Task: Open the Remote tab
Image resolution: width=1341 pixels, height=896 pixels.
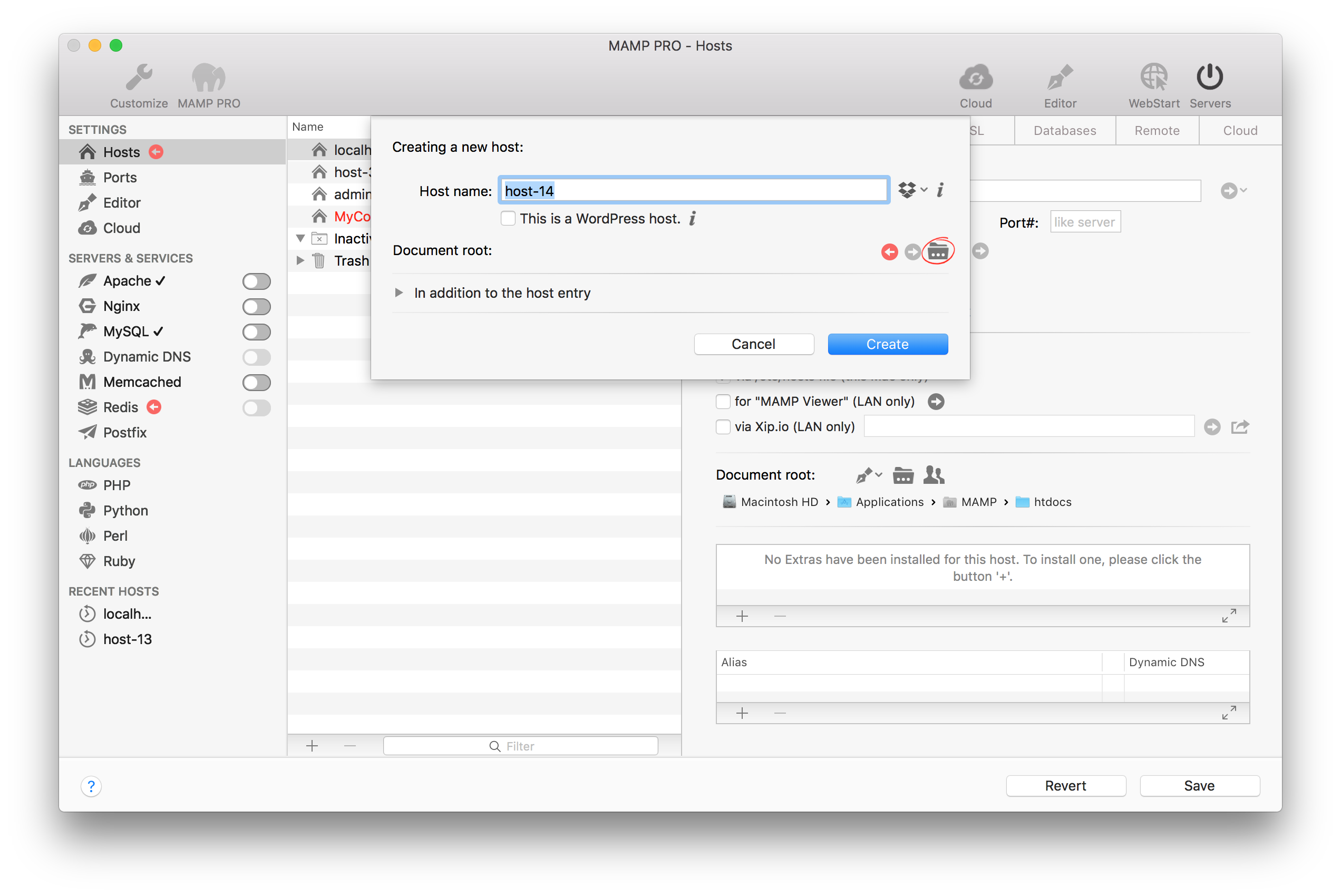Action: click(1157, 130)
